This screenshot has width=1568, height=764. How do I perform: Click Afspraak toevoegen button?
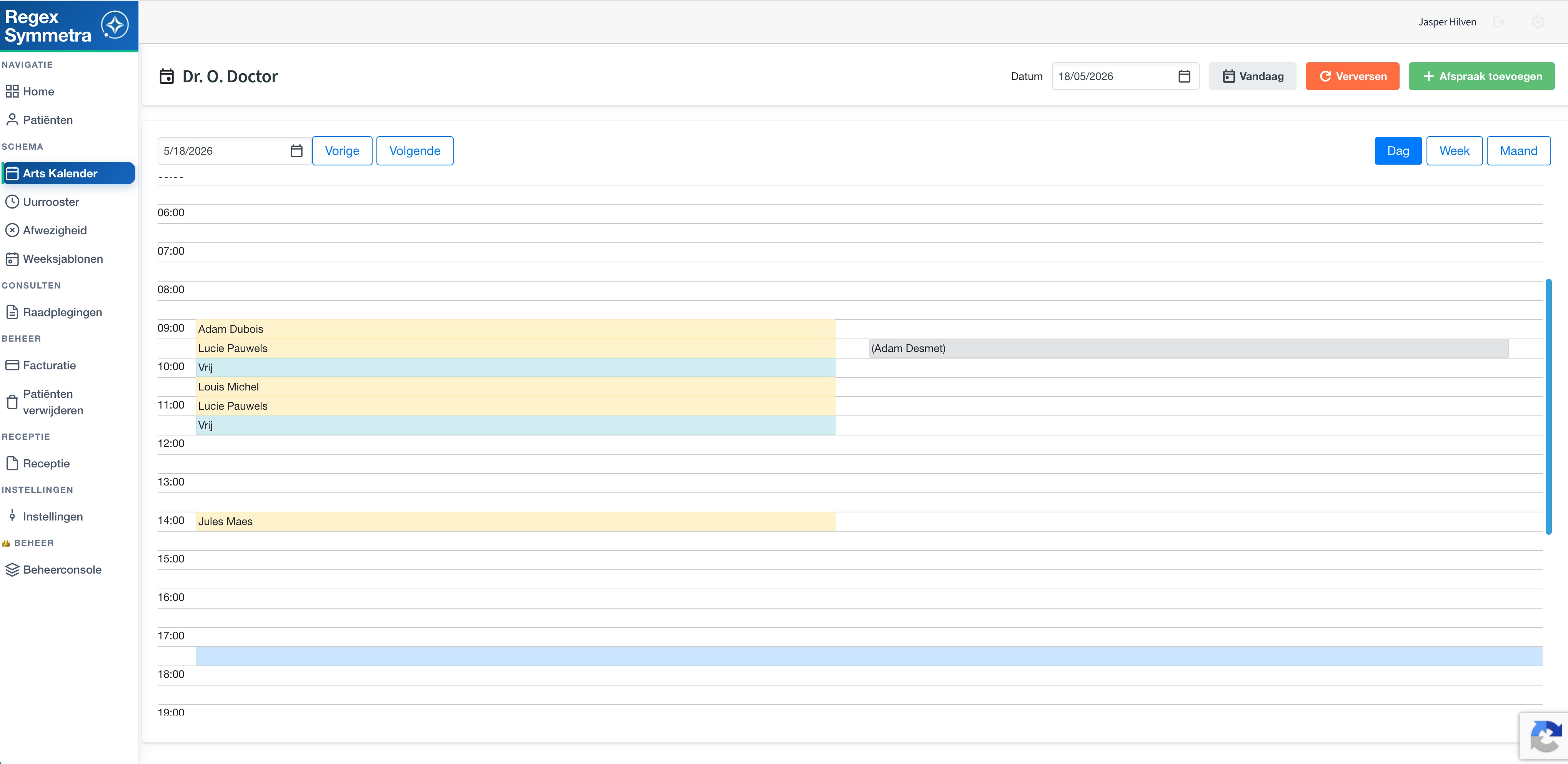pos(1481,76)
